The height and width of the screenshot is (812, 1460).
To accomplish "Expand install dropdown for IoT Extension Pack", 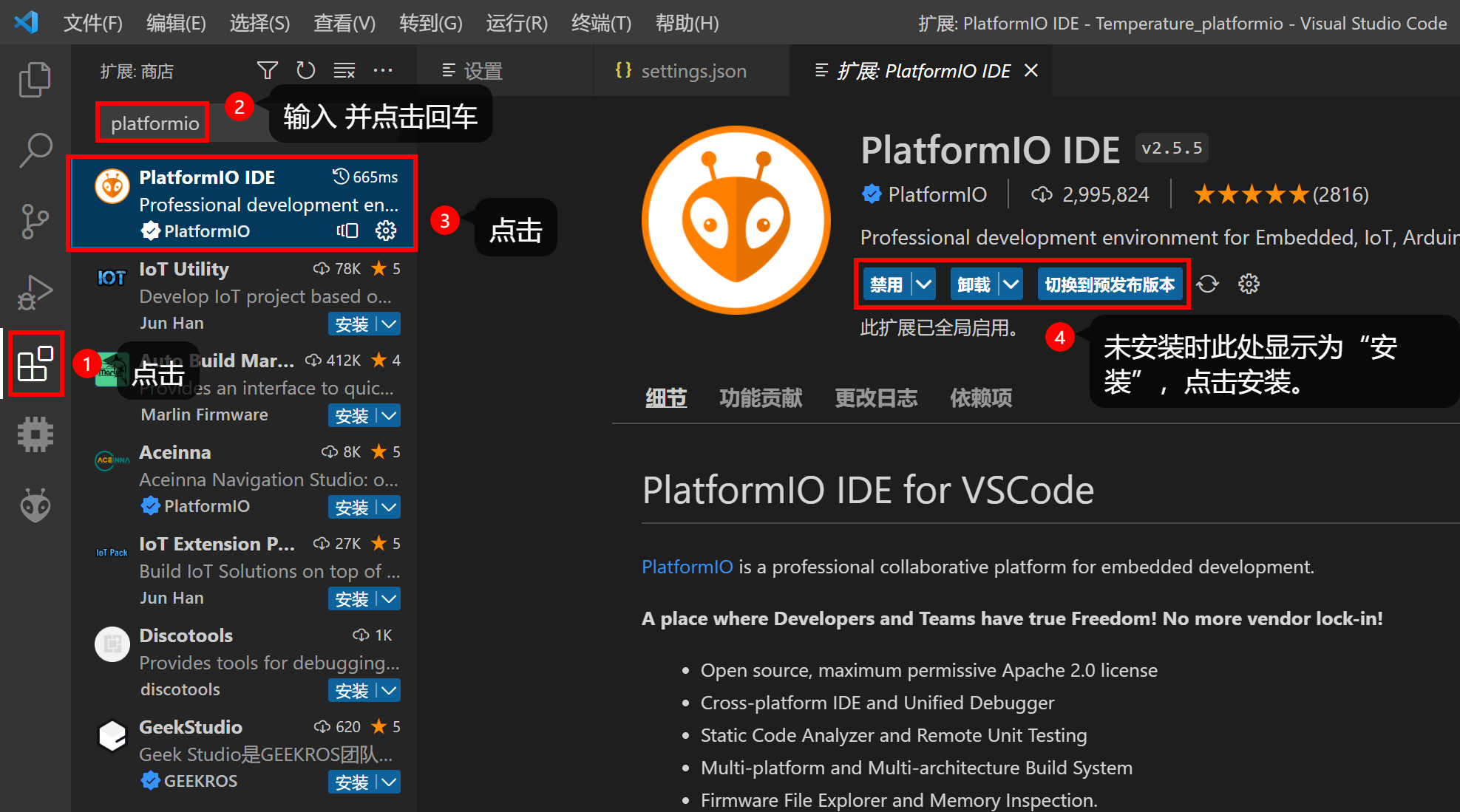I will (389, 599).
